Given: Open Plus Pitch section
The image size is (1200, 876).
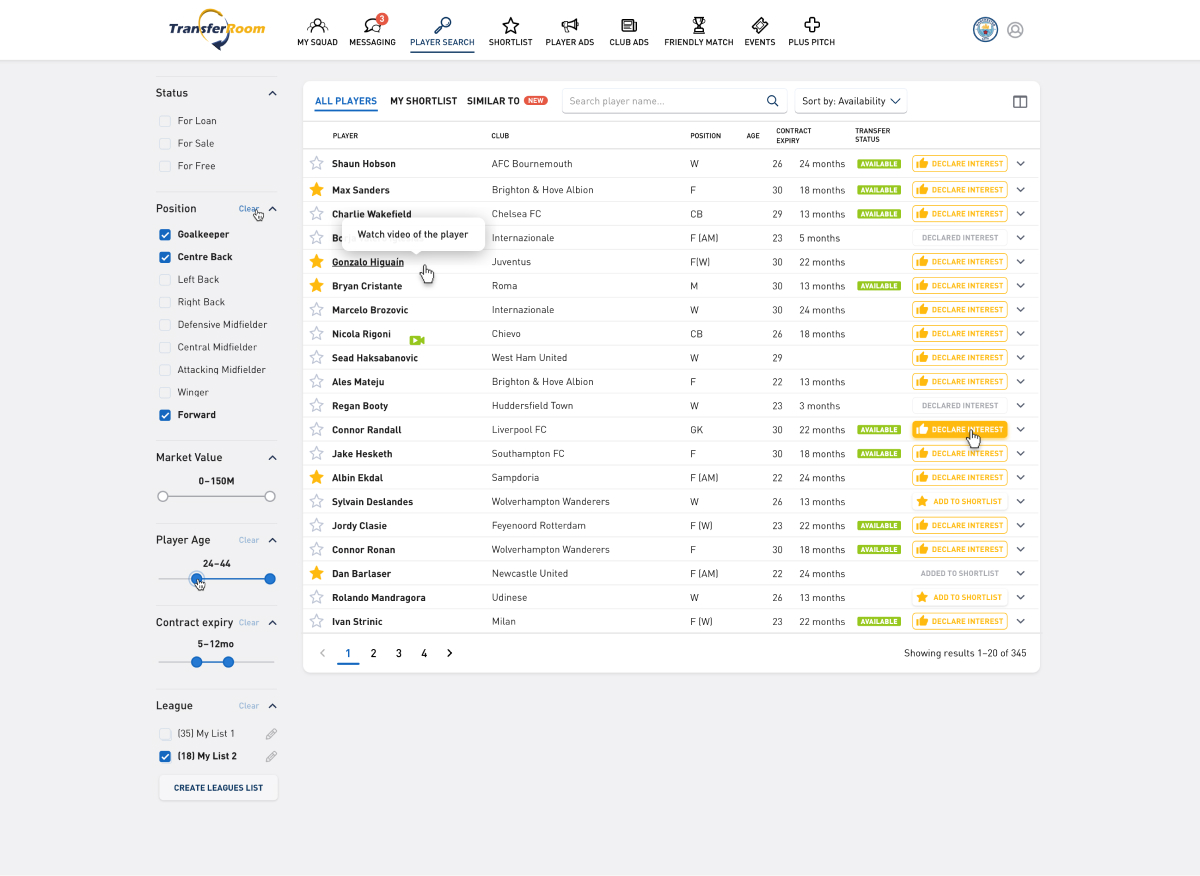Looking at the screenshot, I should tap(811, 31).
